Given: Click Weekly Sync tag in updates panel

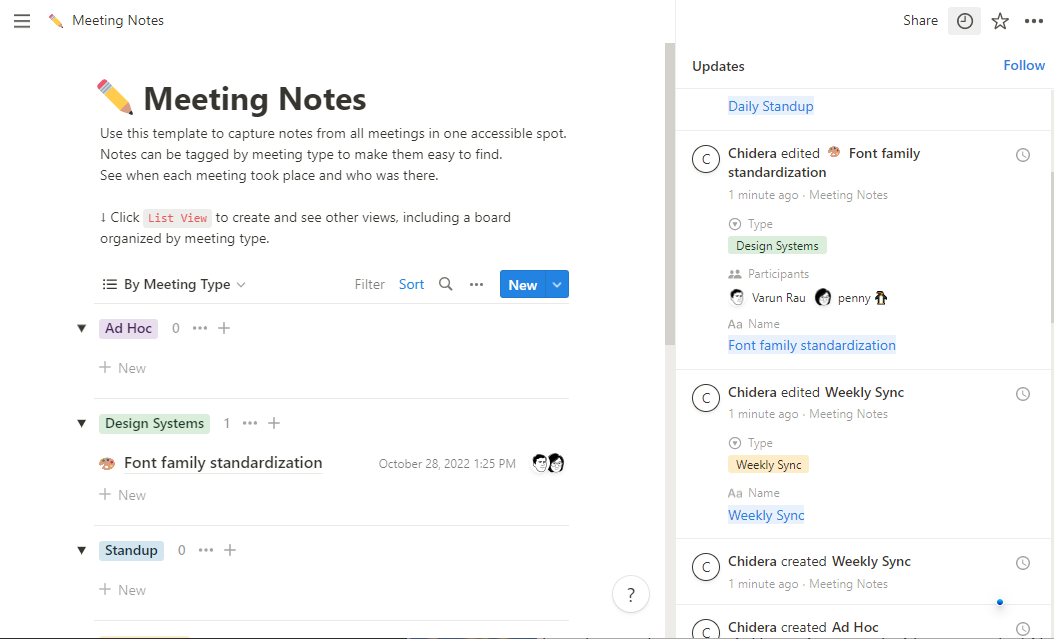Looking at the screenshot, I should click(768, 465).
